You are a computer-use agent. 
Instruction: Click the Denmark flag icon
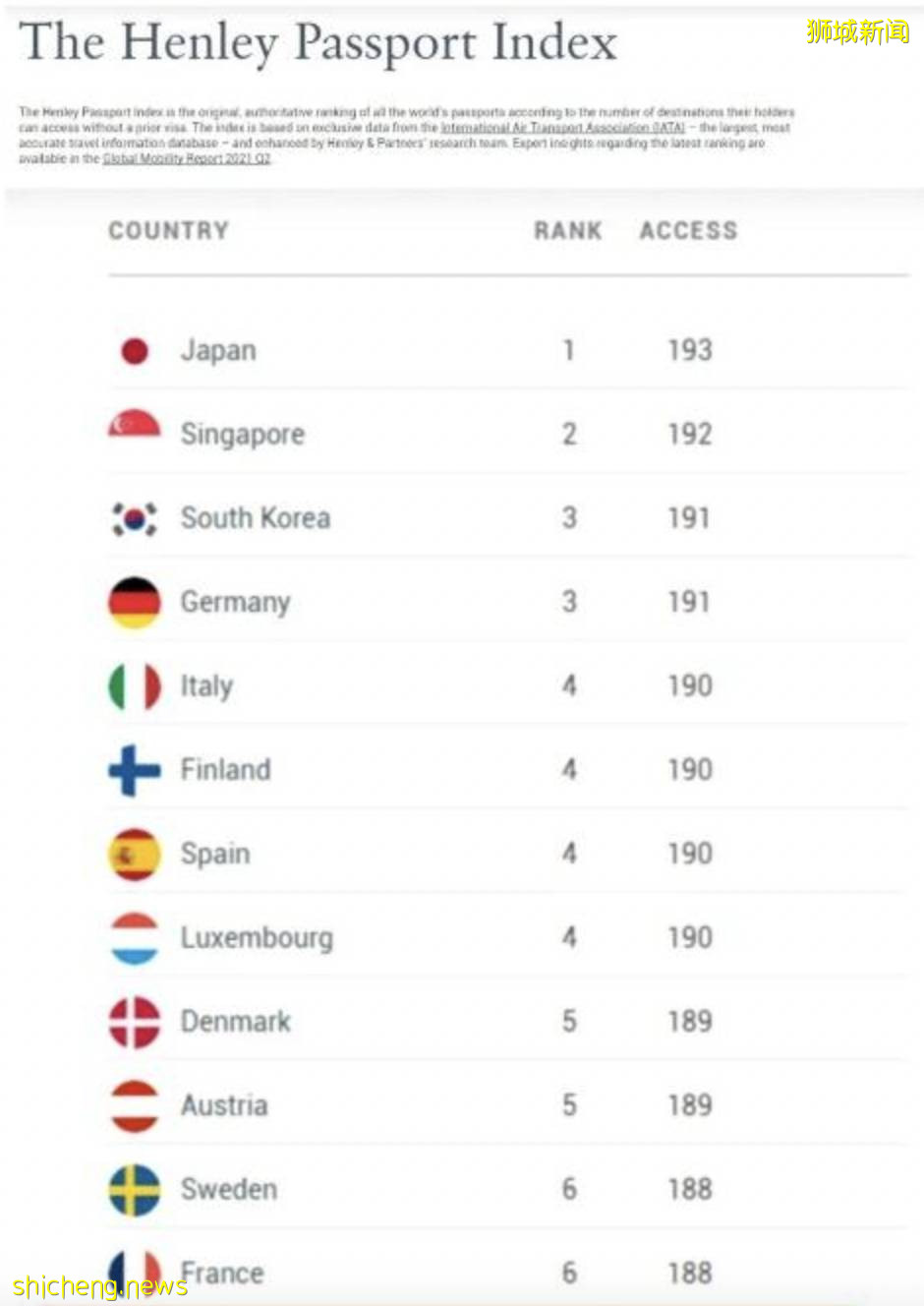pyautogui.click(x=135, y=1022)
